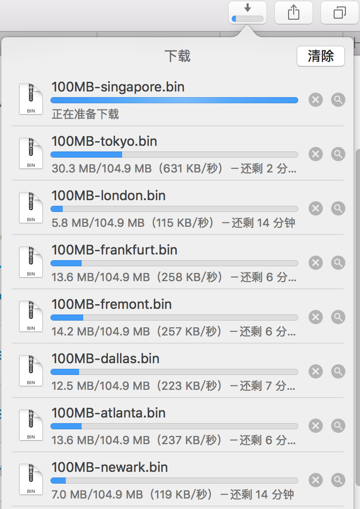Toggle the Safari downloads toolbar button
360x509 pixels.
pyautogui.click(x=247, y=13)
